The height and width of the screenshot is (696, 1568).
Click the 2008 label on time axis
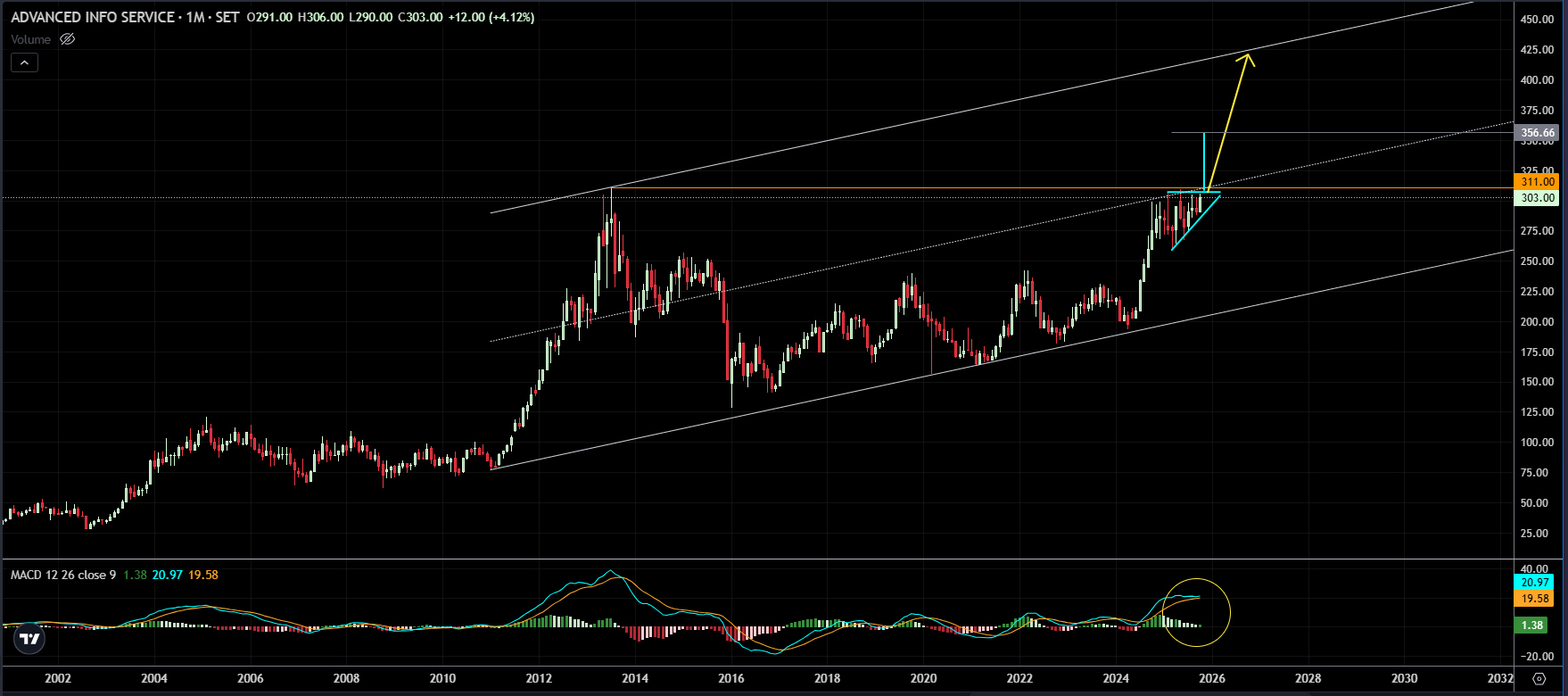(347, 678)
